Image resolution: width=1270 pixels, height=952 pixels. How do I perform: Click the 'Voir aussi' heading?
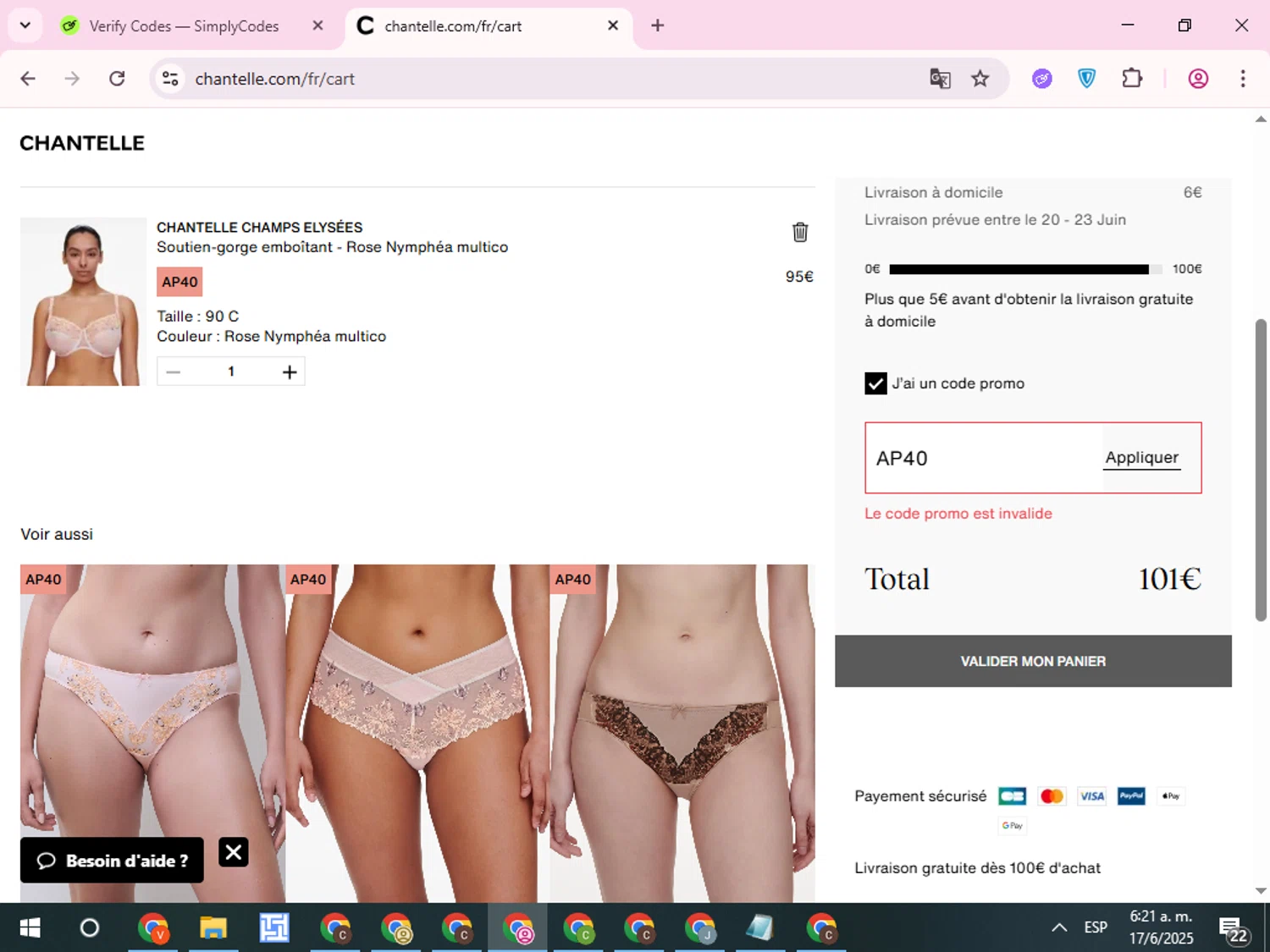[x=57, y=534]
